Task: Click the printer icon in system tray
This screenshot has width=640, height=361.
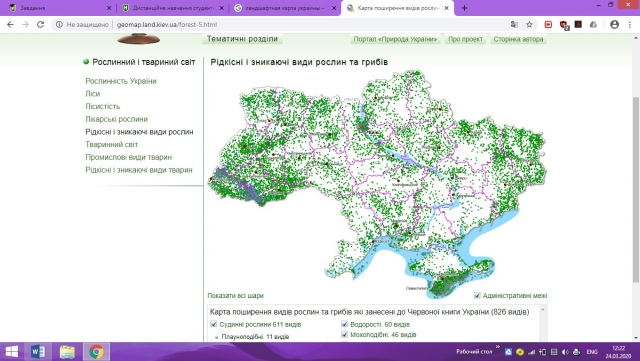Action: [x=576, y=352]
